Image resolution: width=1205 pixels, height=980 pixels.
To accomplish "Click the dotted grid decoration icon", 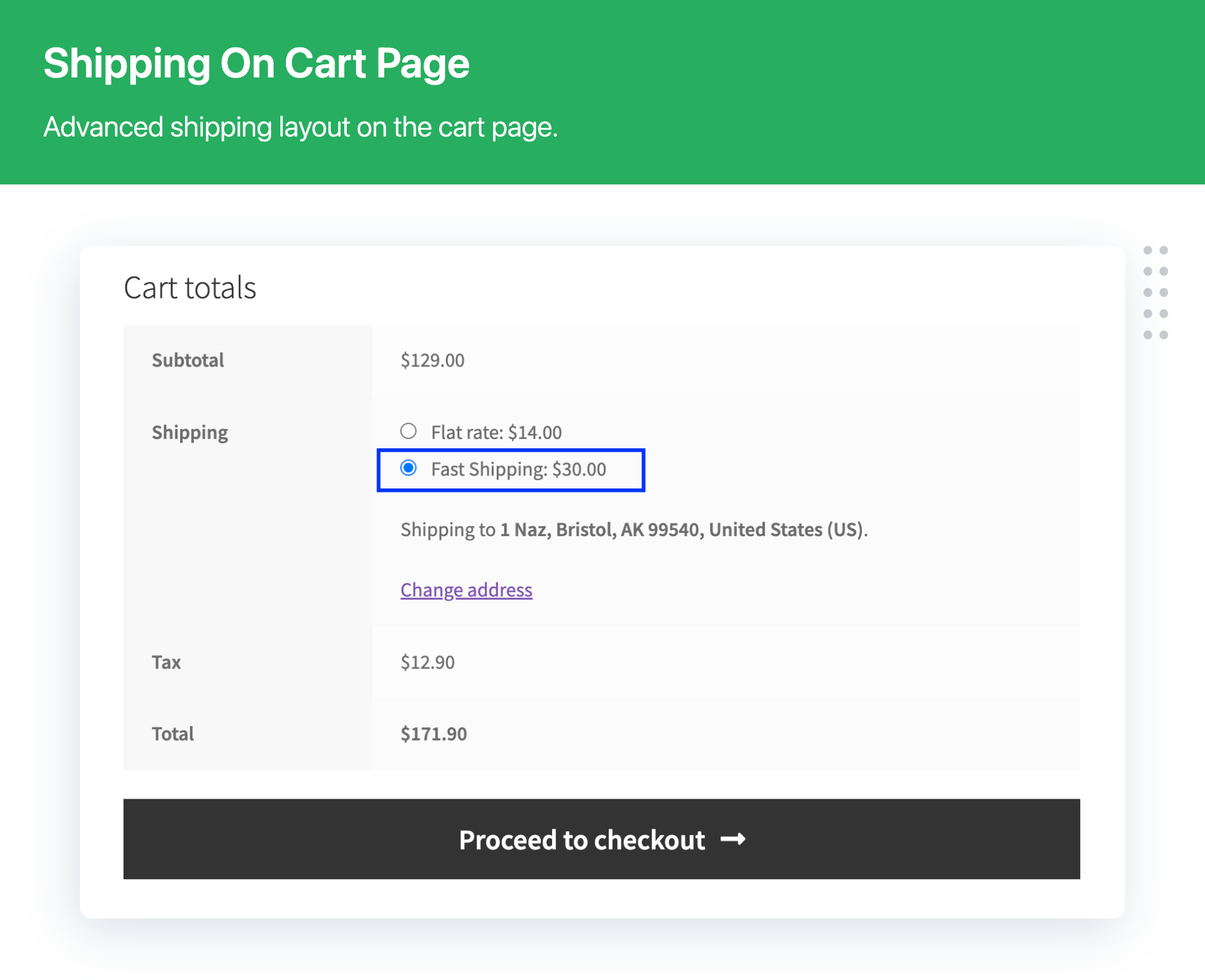I will tap(1155, 293).
